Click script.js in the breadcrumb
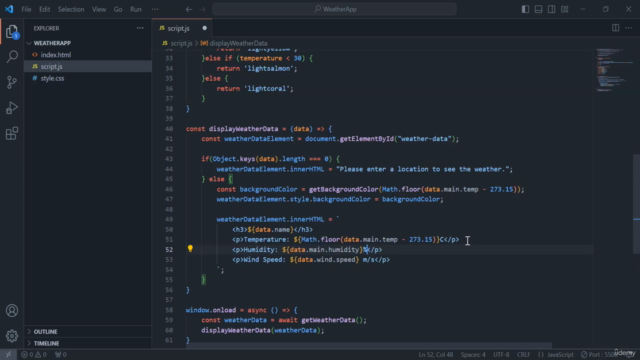Screen dimensions: 640x360 [x=181, y=43]
